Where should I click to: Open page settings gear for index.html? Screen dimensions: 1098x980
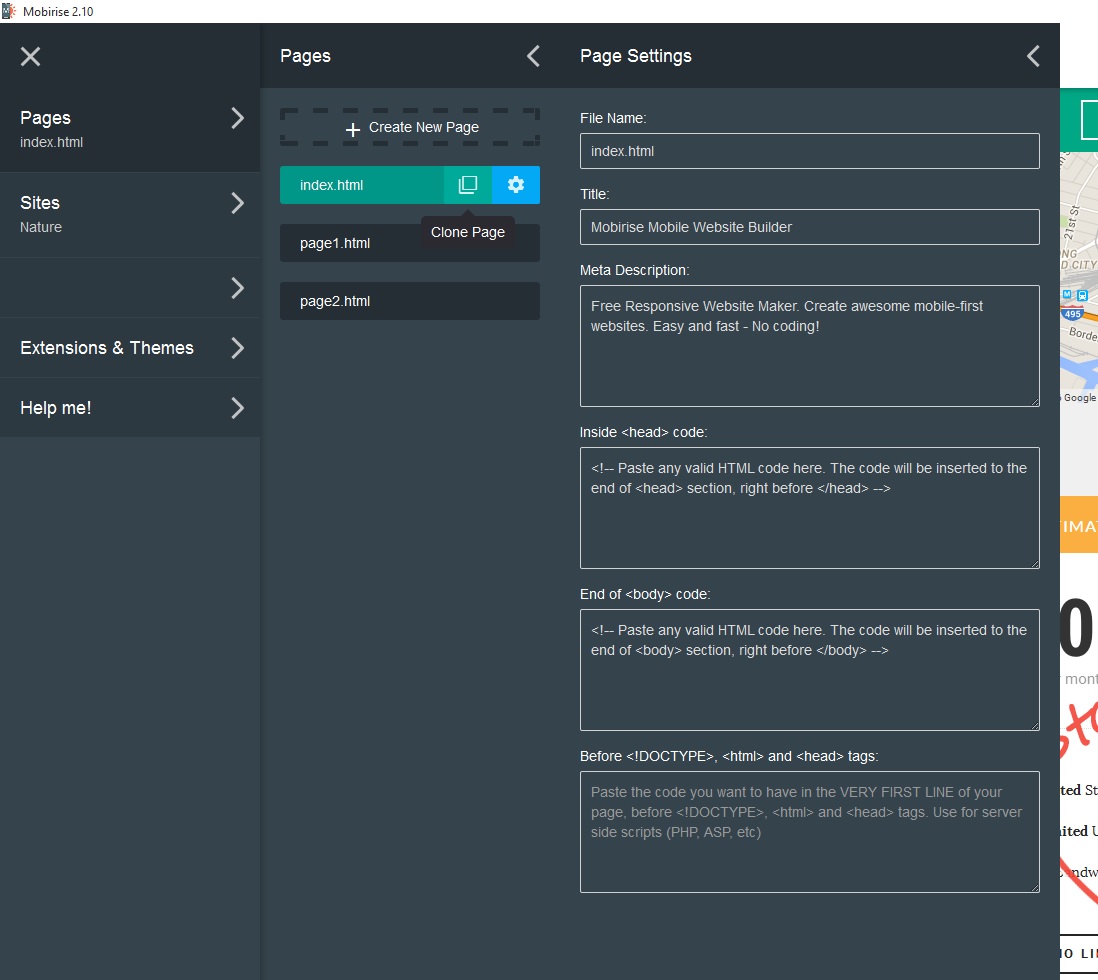(x=516, y=185)
